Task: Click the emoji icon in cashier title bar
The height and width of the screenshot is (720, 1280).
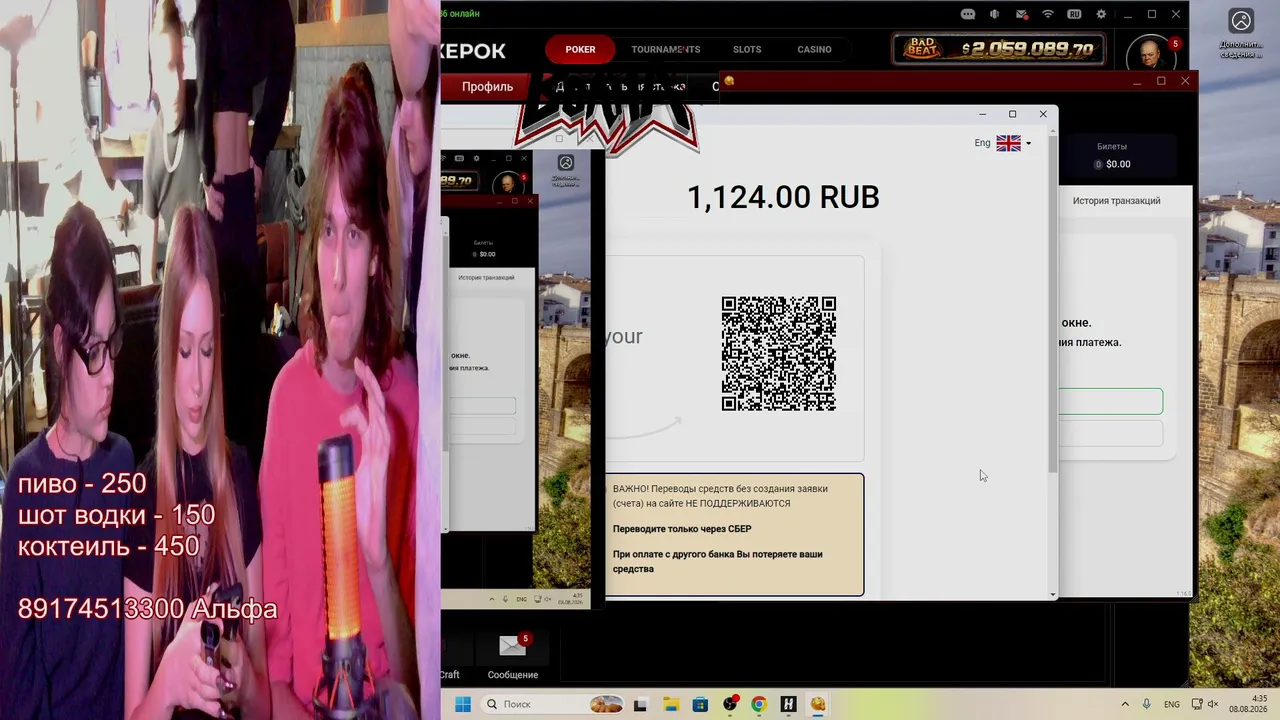Action: [730, 81]
